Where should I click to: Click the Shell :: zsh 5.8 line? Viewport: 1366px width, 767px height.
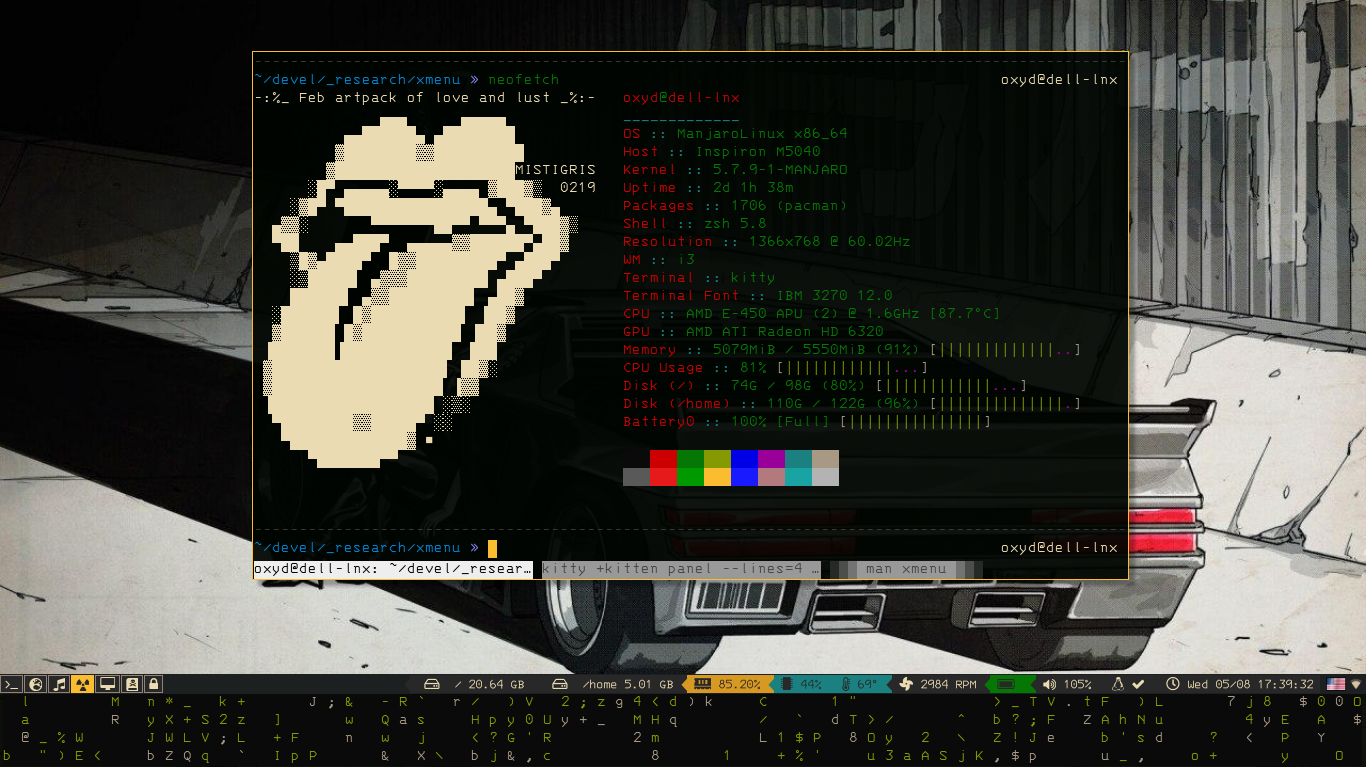point(694,224)
